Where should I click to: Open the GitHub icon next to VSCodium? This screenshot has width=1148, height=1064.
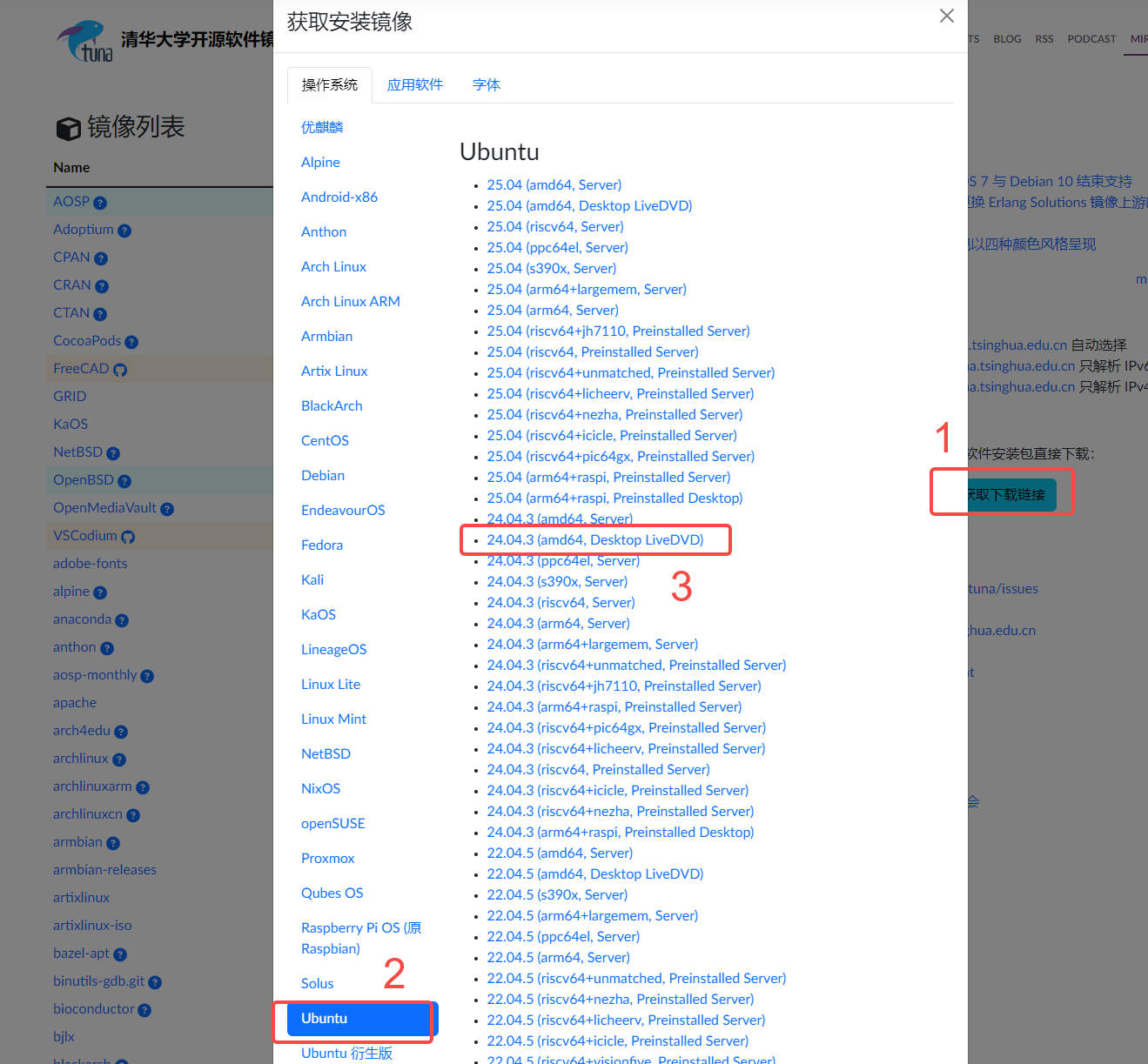128,537
